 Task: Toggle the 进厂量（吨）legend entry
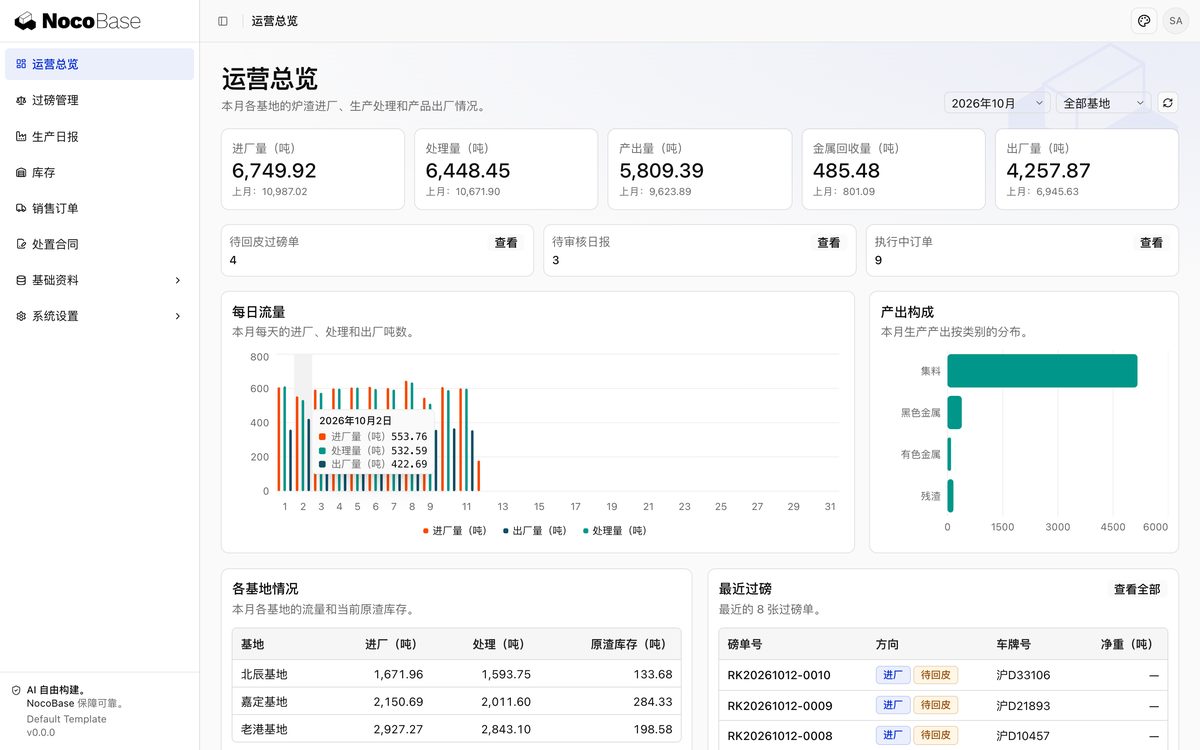coord(454,531)
